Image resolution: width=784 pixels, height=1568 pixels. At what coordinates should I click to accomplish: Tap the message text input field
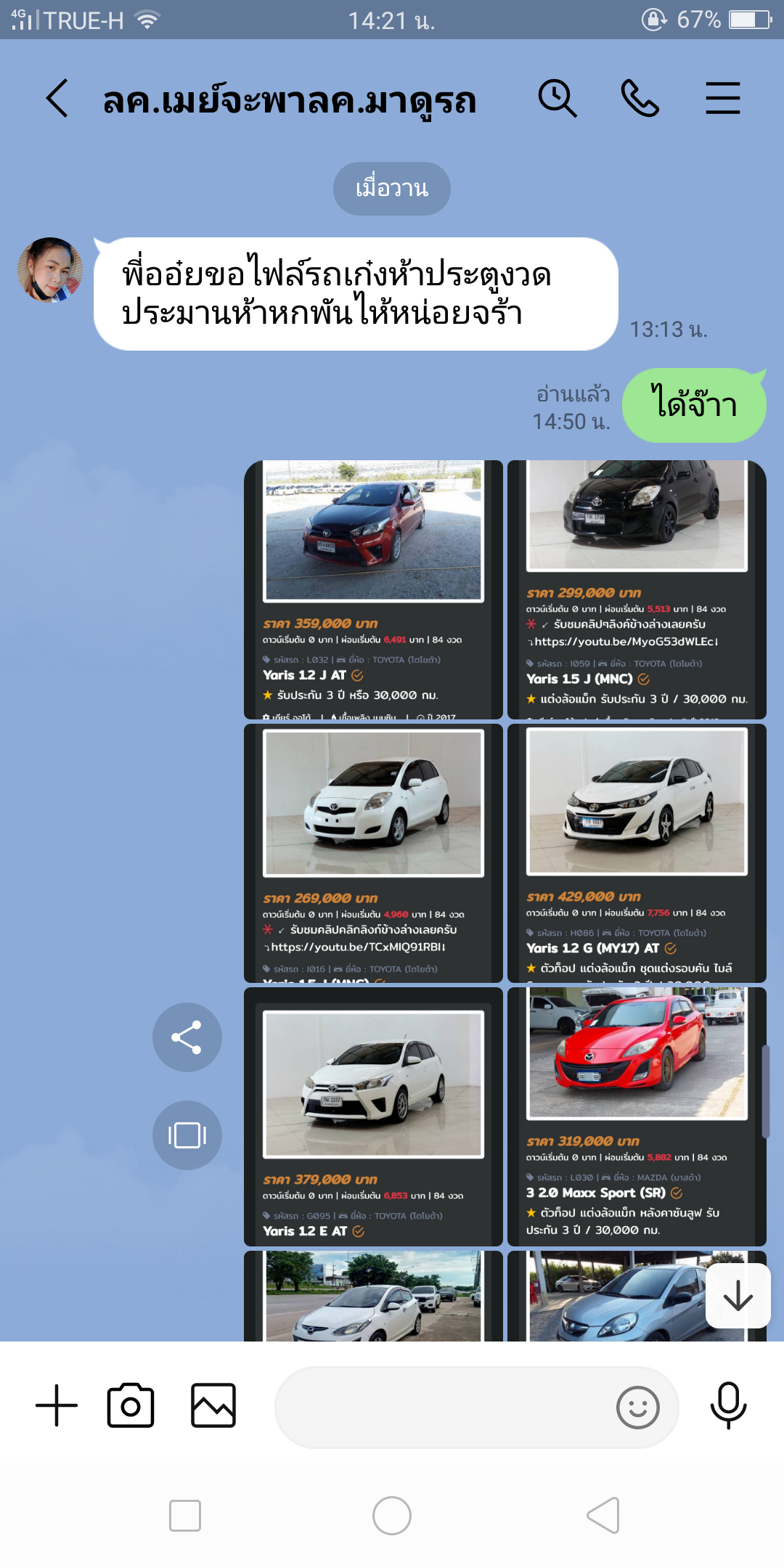pyautogui.click(x=477, y=1408)
